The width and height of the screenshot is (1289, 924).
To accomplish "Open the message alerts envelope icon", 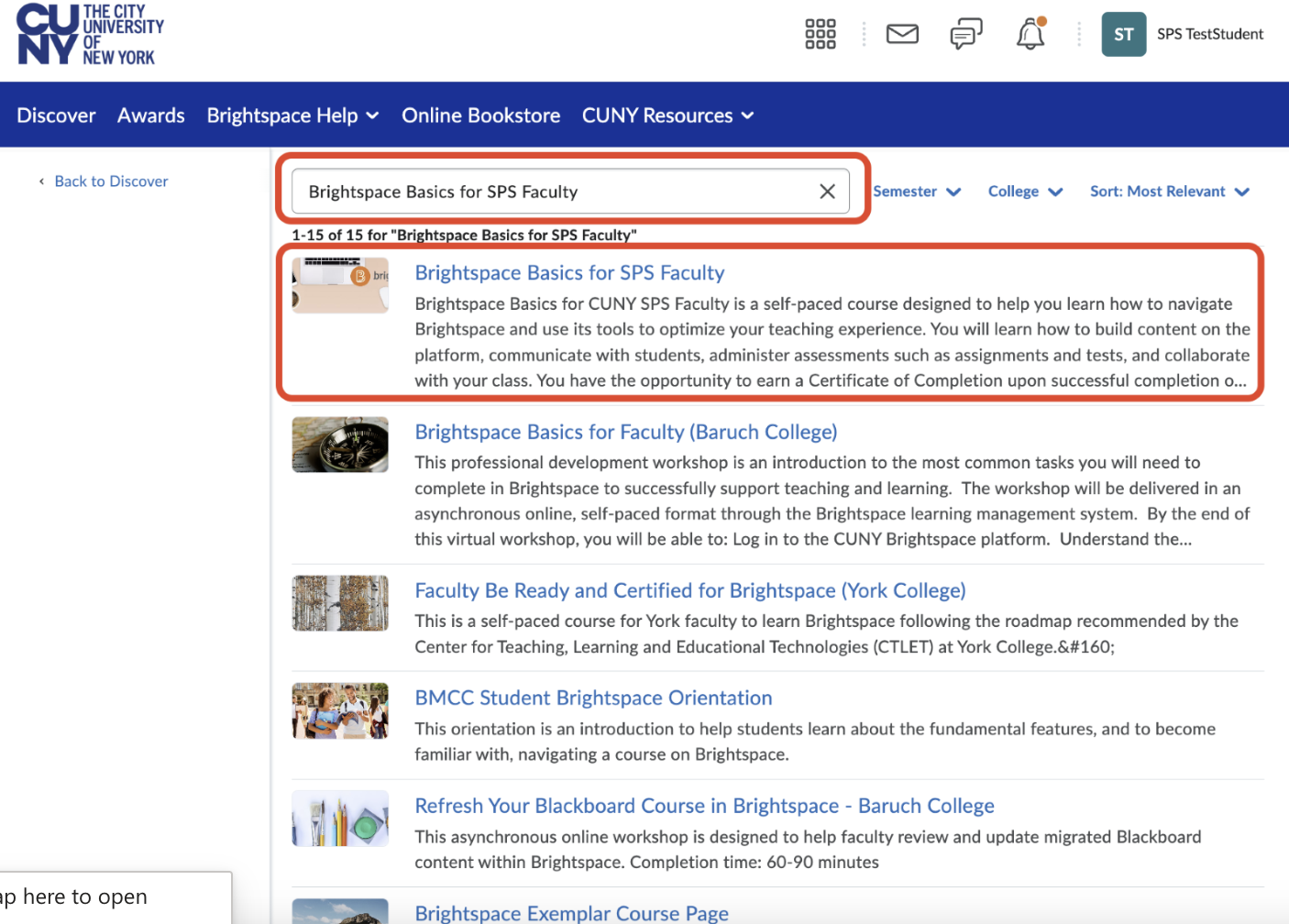I will 902,34.
